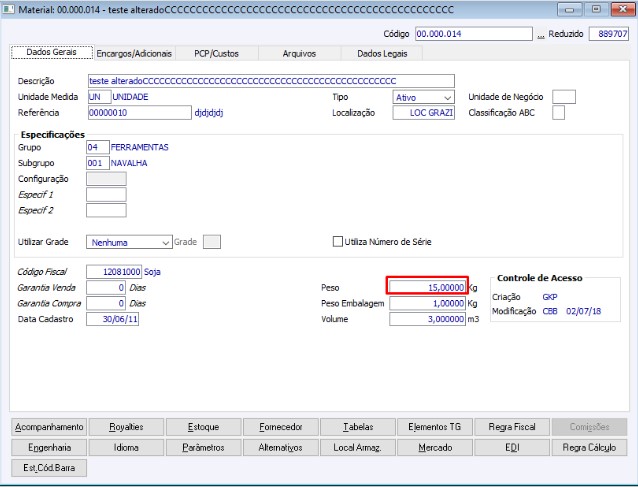Click the FERRAMENTAS group name text

click(x=140, y=147)
